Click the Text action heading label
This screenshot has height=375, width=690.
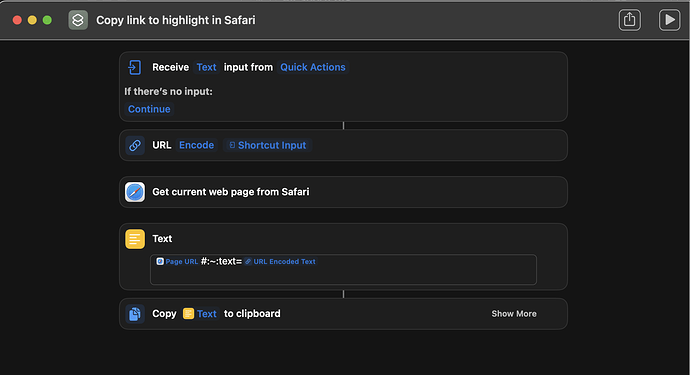pyautogui.click(x=162, y=239)
